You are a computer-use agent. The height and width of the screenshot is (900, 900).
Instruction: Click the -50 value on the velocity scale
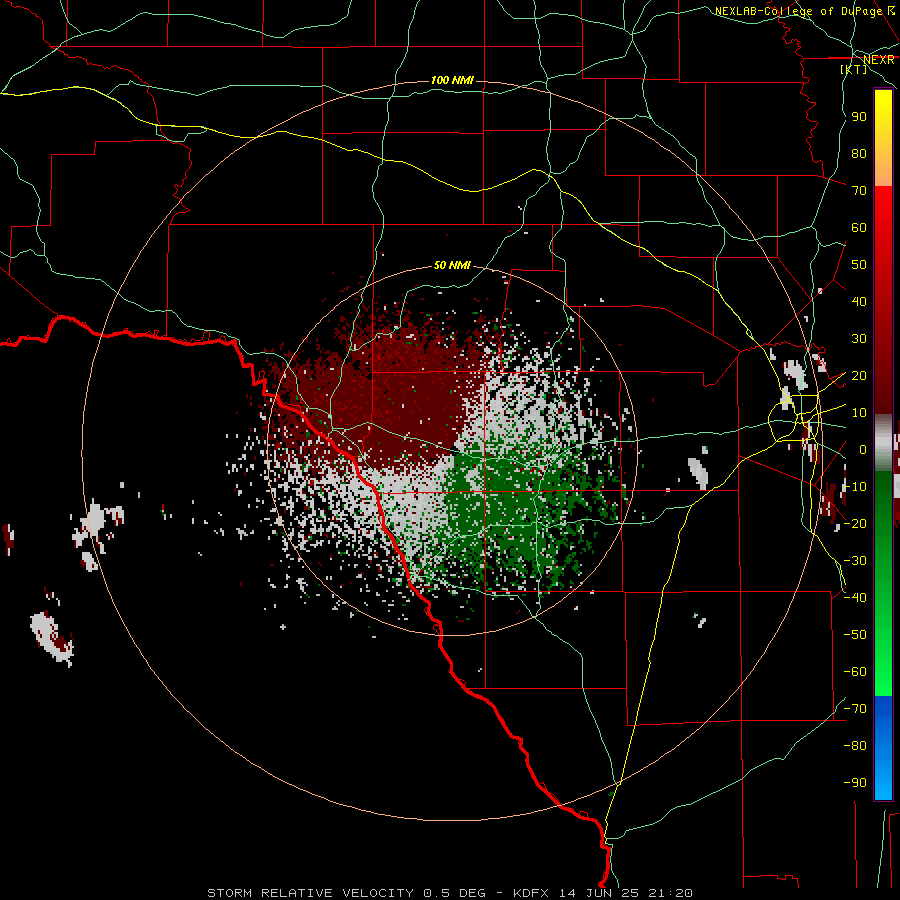click(x=855, y=635)
